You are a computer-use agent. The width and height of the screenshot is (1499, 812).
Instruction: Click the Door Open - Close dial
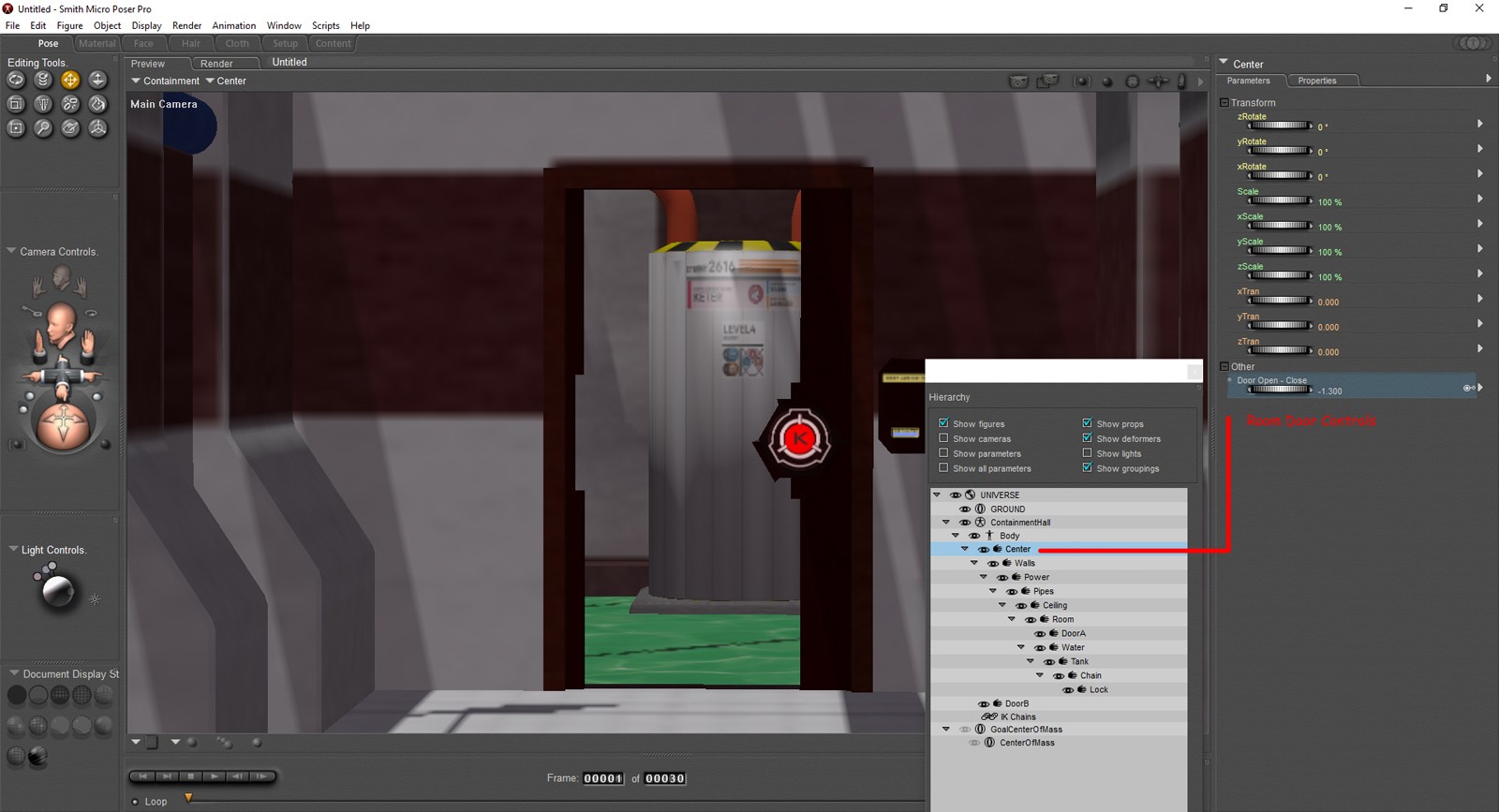(1280, 390)
